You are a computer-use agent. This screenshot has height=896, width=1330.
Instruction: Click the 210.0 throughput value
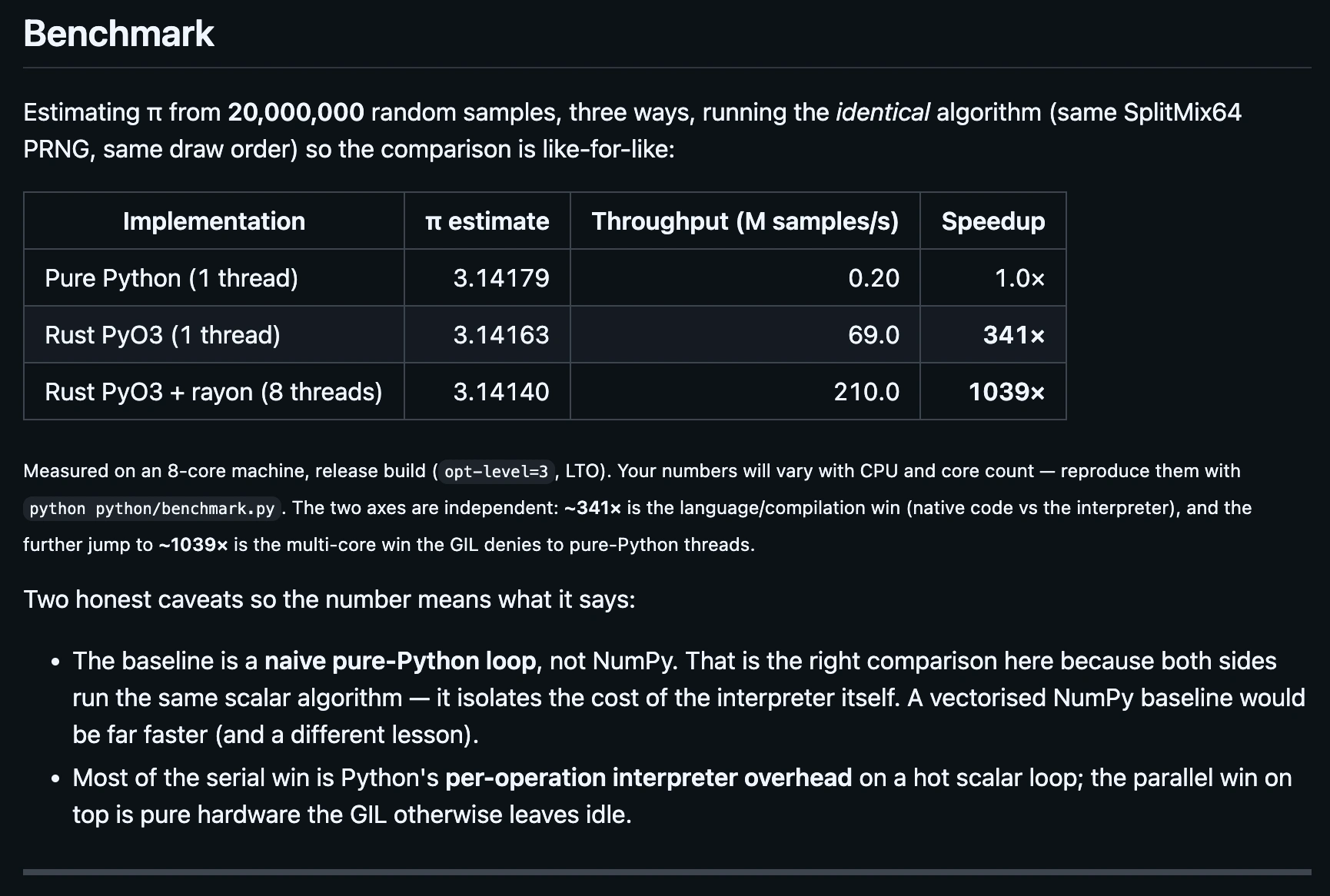pyautogui.click(x=866, y=392)
